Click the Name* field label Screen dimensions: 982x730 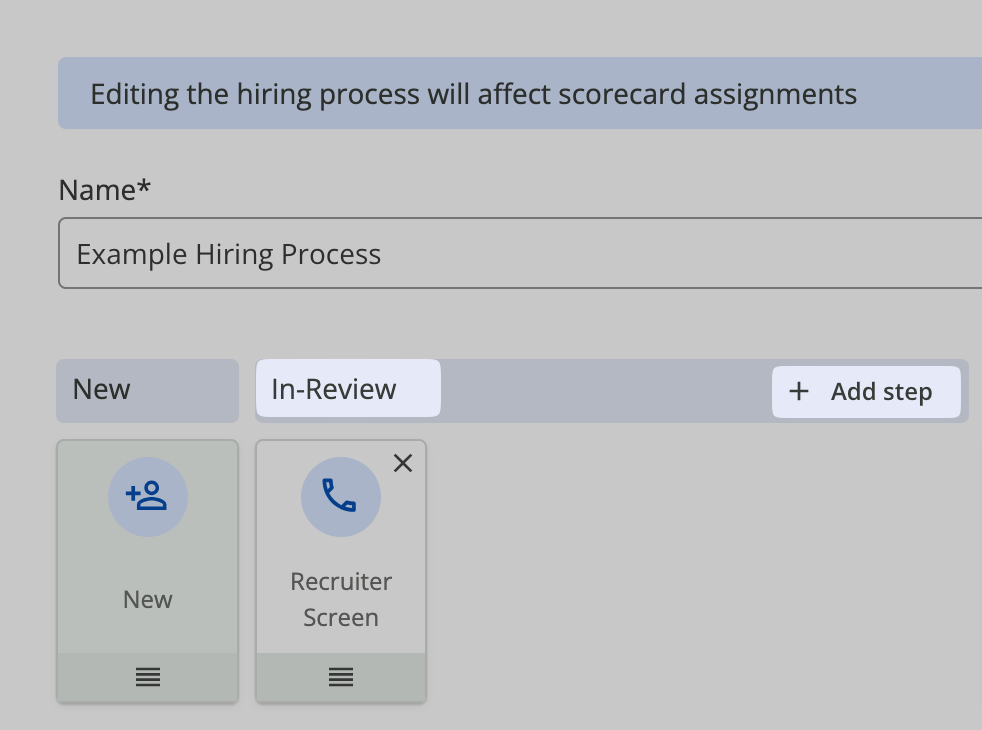(x=105, y=190)
